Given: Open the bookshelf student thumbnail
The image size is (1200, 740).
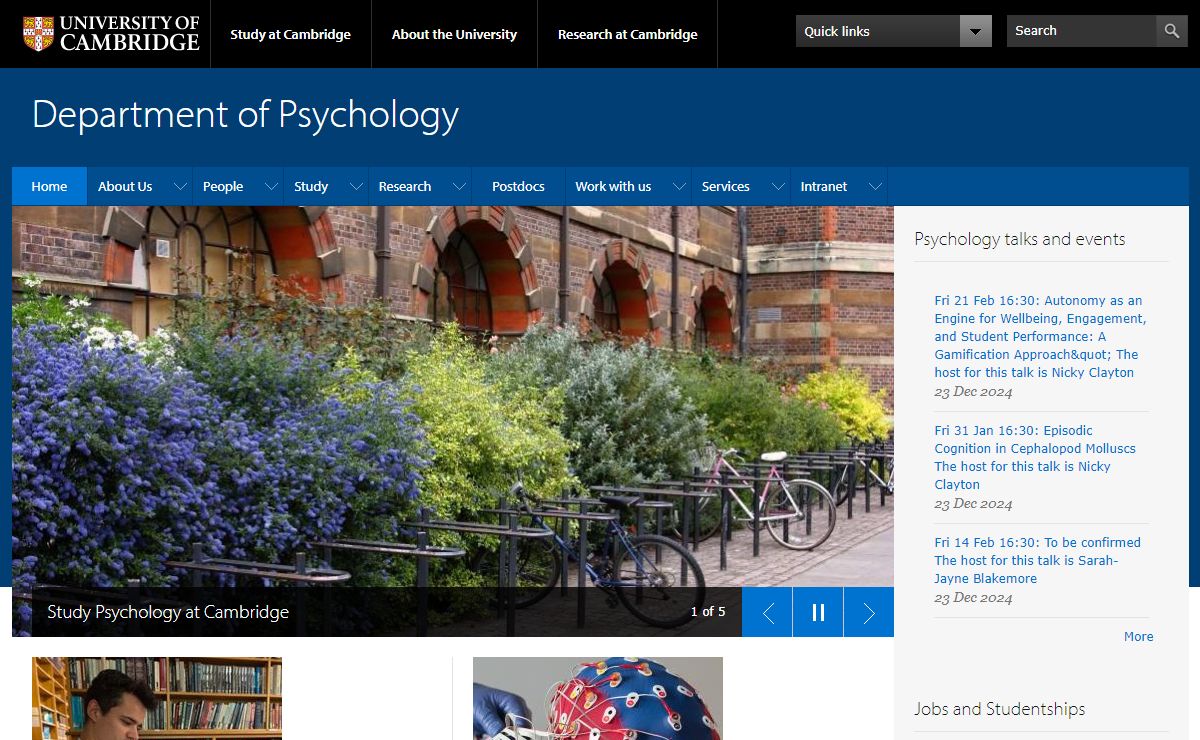Looking at the screenshot, I should pyautogui.click(x=157, y=698).
